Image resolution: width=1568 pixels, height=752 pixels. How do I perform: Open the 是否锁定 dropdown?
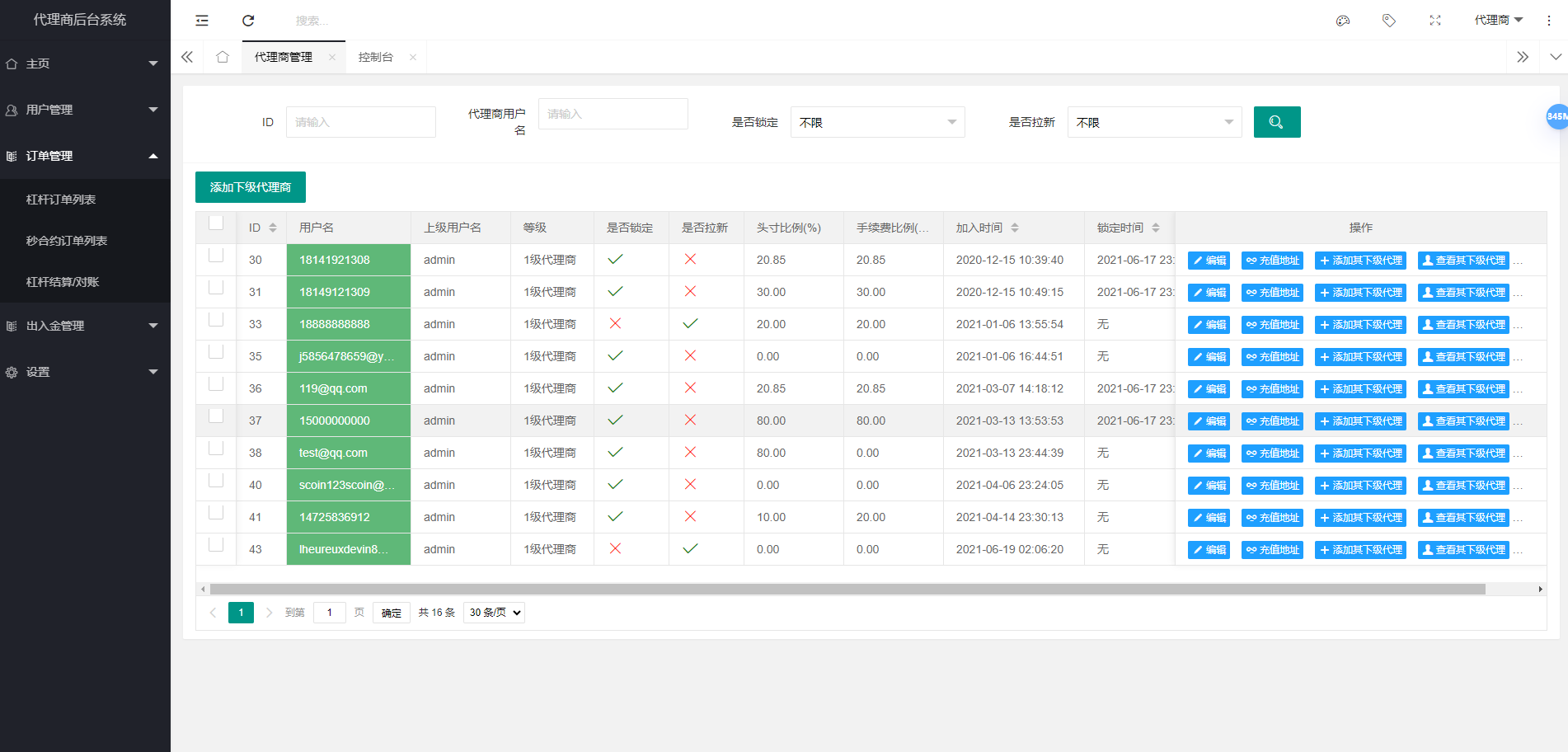click(x=877, y=122)
